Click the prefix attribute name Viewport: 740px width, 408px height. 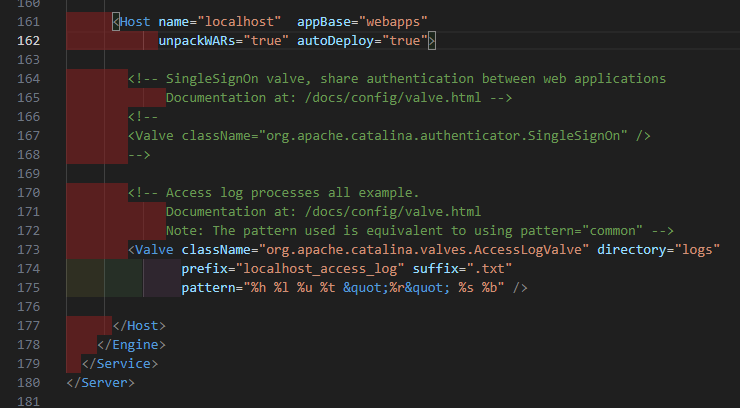pyautogui.click(x=204, y=268)
